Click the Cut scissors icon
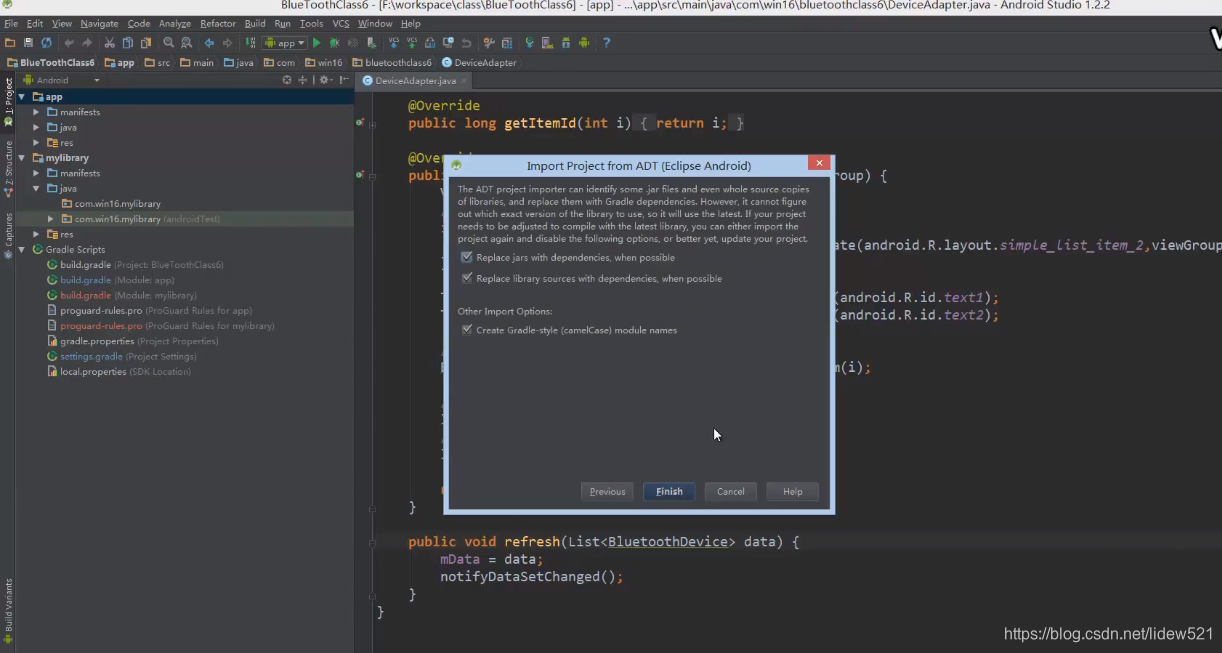Viewport: 1222px width, 653px height. point(109,43)
